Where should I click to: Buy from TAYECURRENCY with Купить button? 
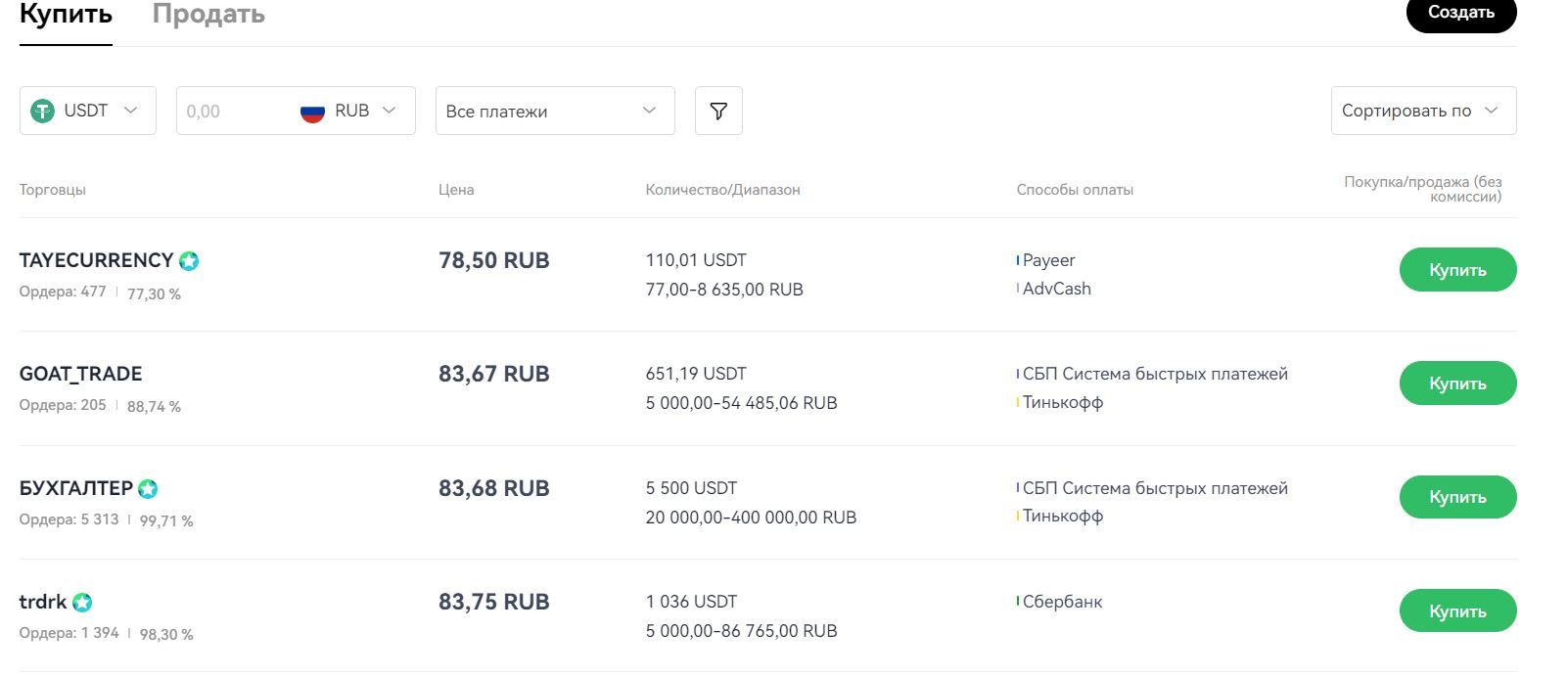click(x=1456, y=270)
